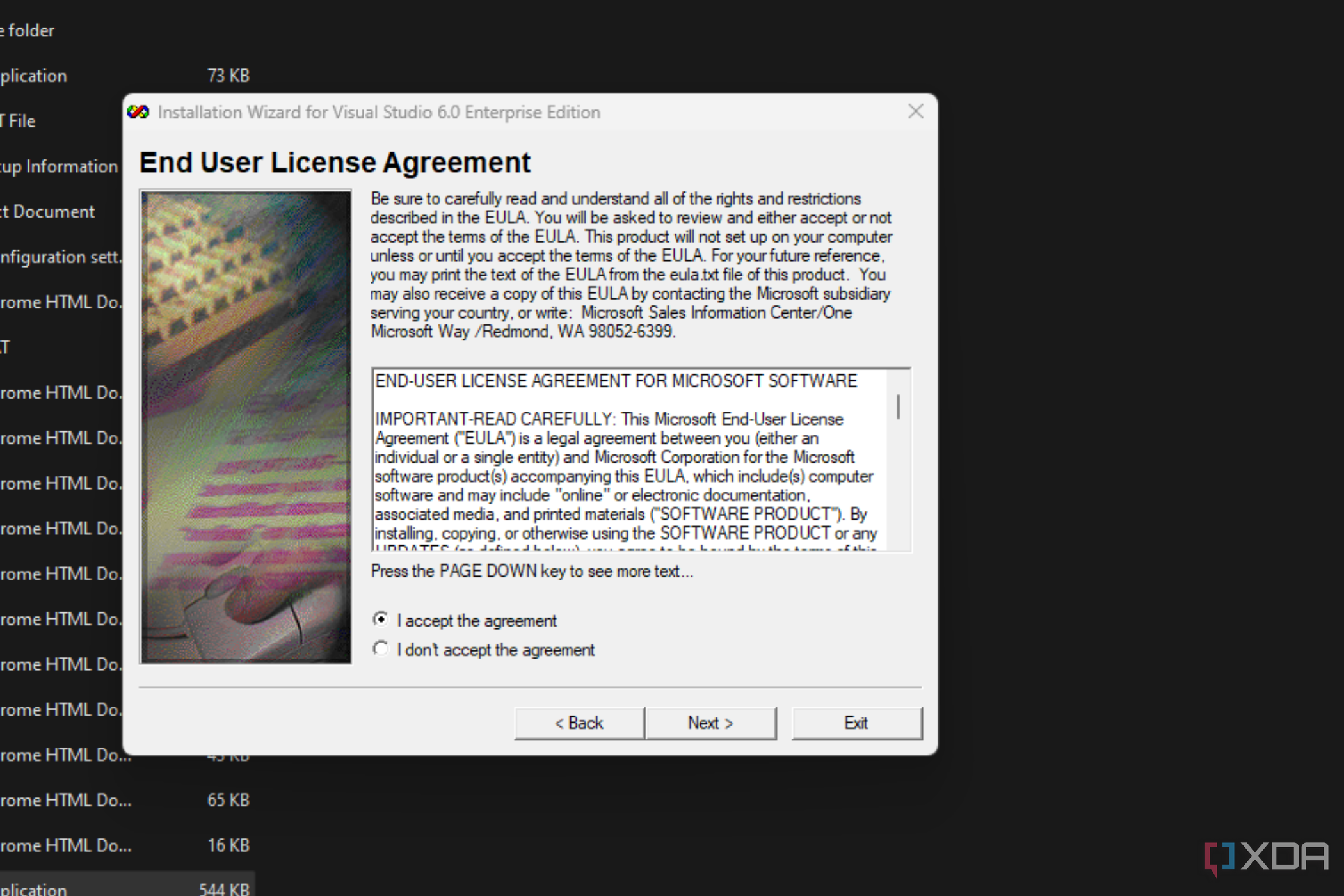Click the close button on installer dialog

coord(915,111)
